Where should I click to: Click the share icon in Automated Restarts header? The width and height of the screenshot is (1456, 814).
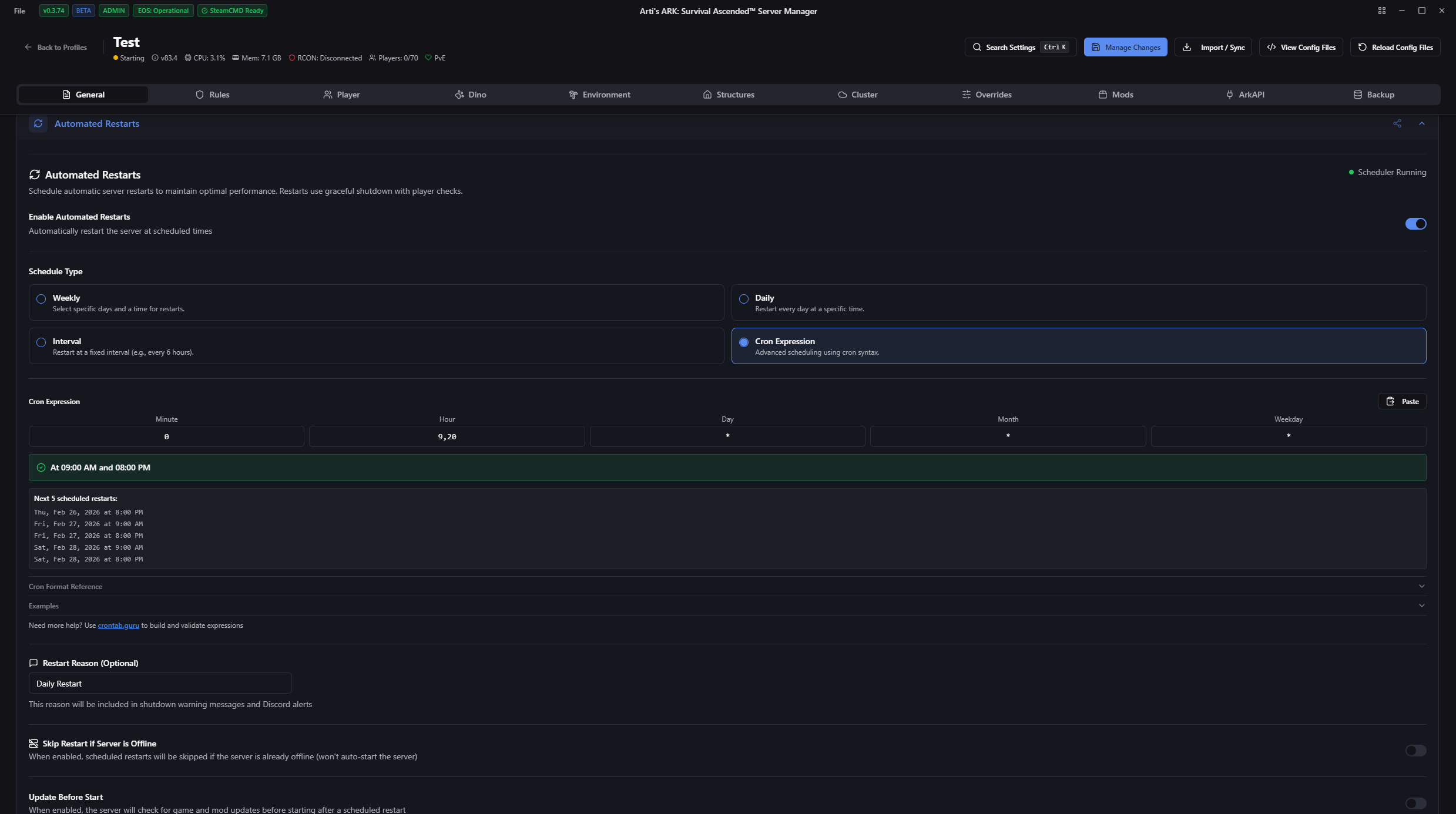click(x=1397, y=123)
